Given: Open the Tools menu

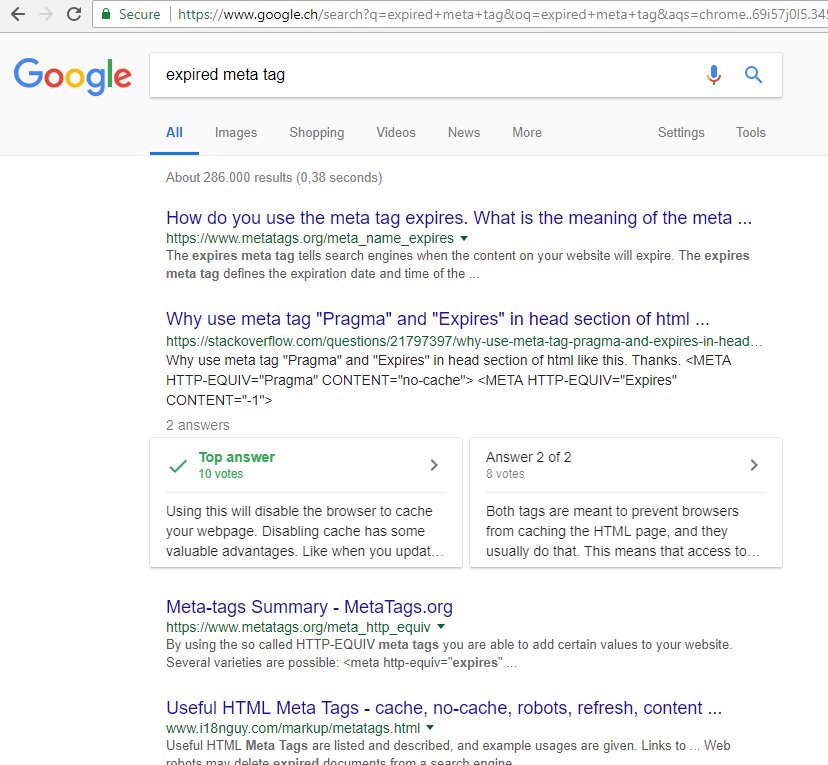Looking at the screenshot, I should click(750, 132).
